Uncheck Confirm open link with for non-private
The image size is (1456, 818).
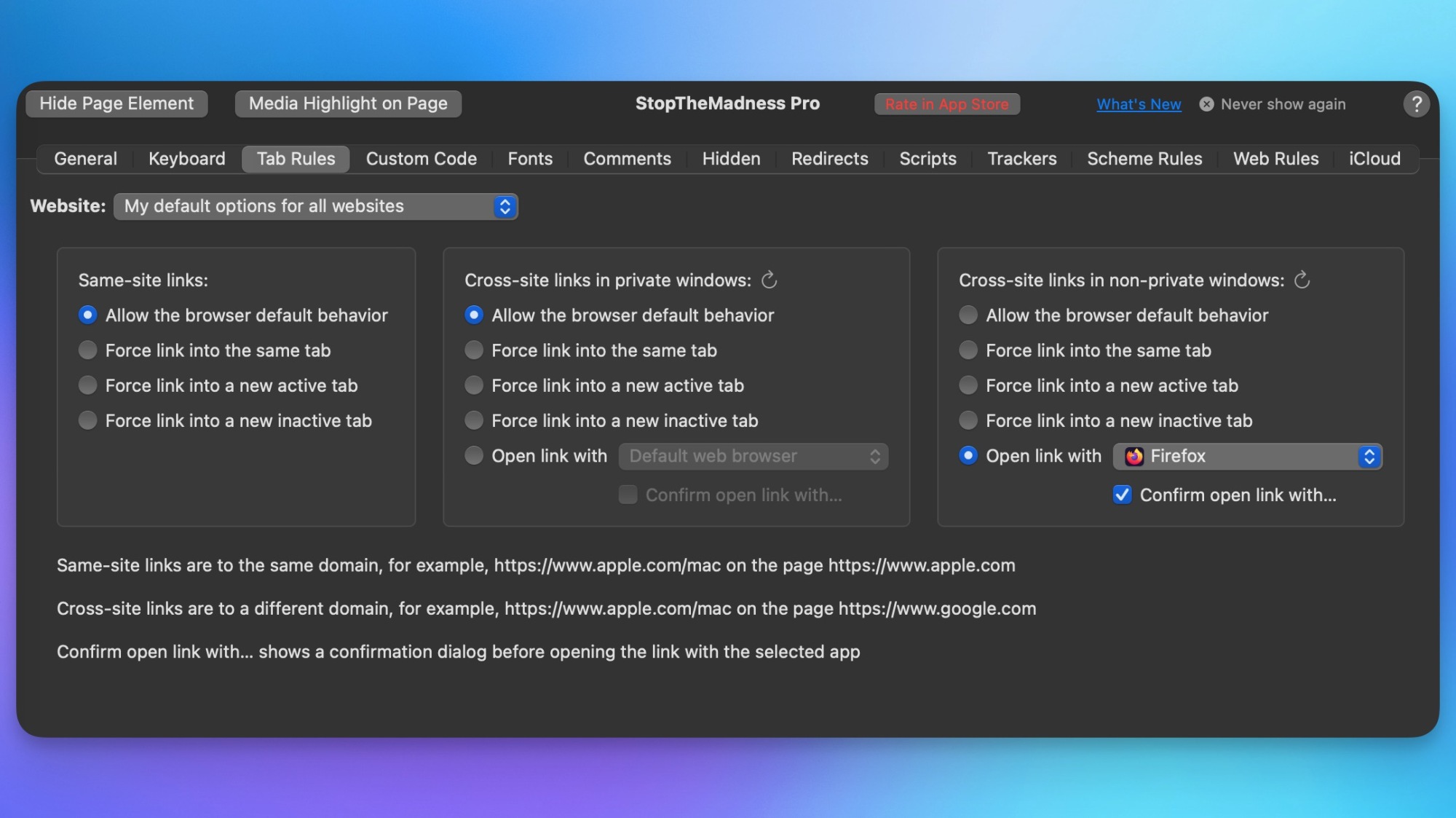click(x=1122, y=495)
